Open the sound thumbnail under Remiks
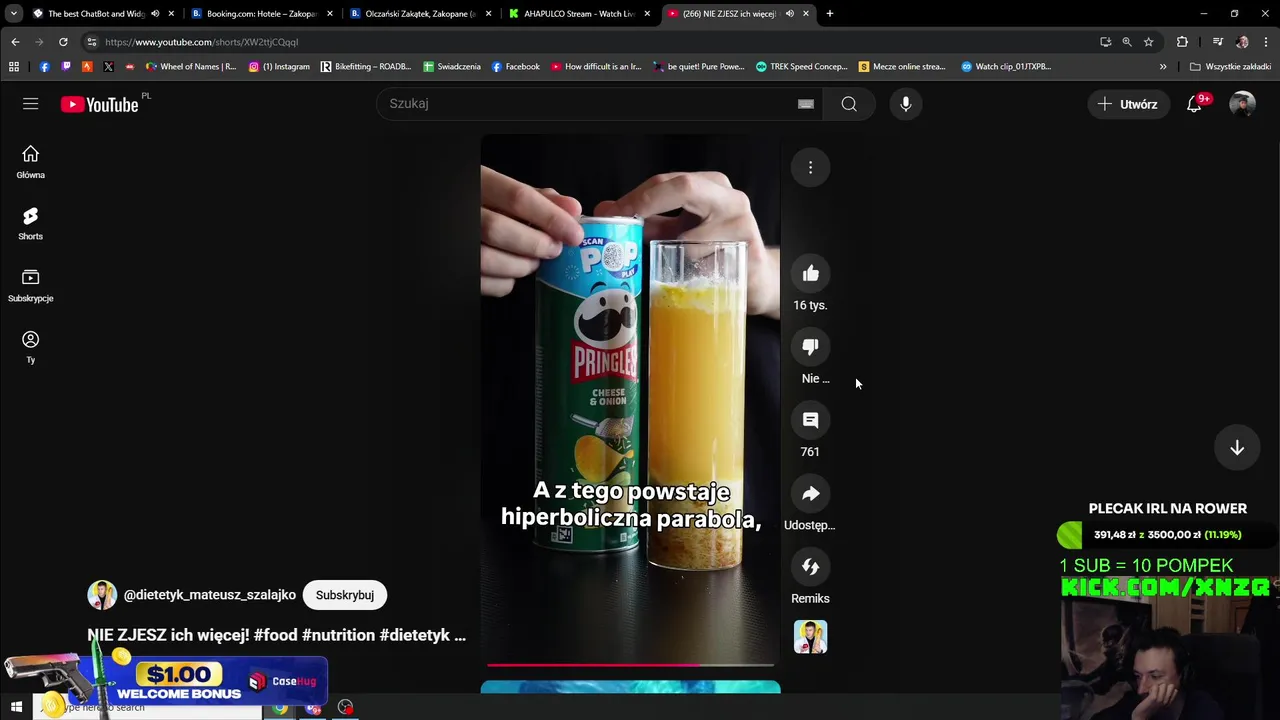The height and width of the screenshot is (720, 1280). pyautogui.click(x=810, y=637)
